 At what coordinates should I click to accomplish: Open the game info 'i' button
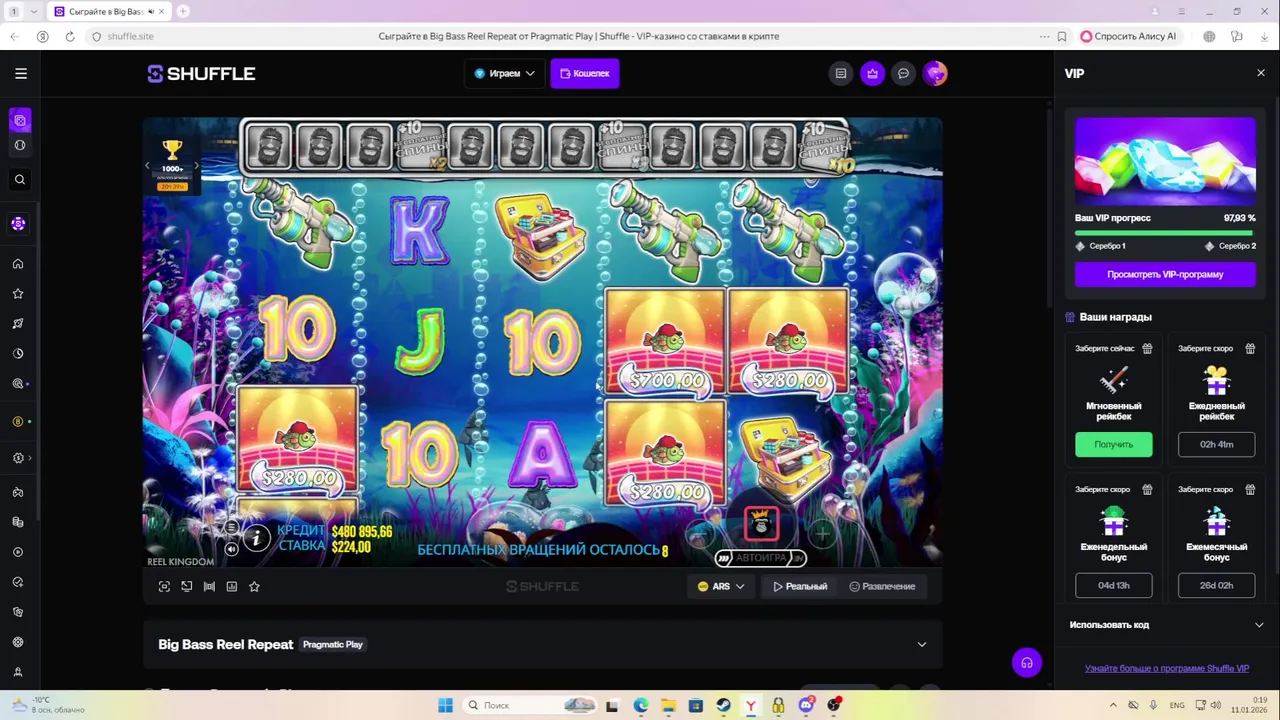click(x=256, y=539)
